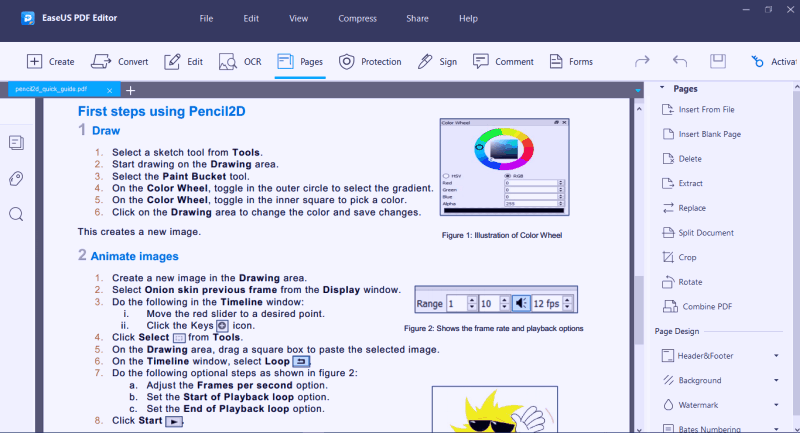Expand the Background dropdown arrow
Viewport: 800px width, 433px height.
(776, 380)
